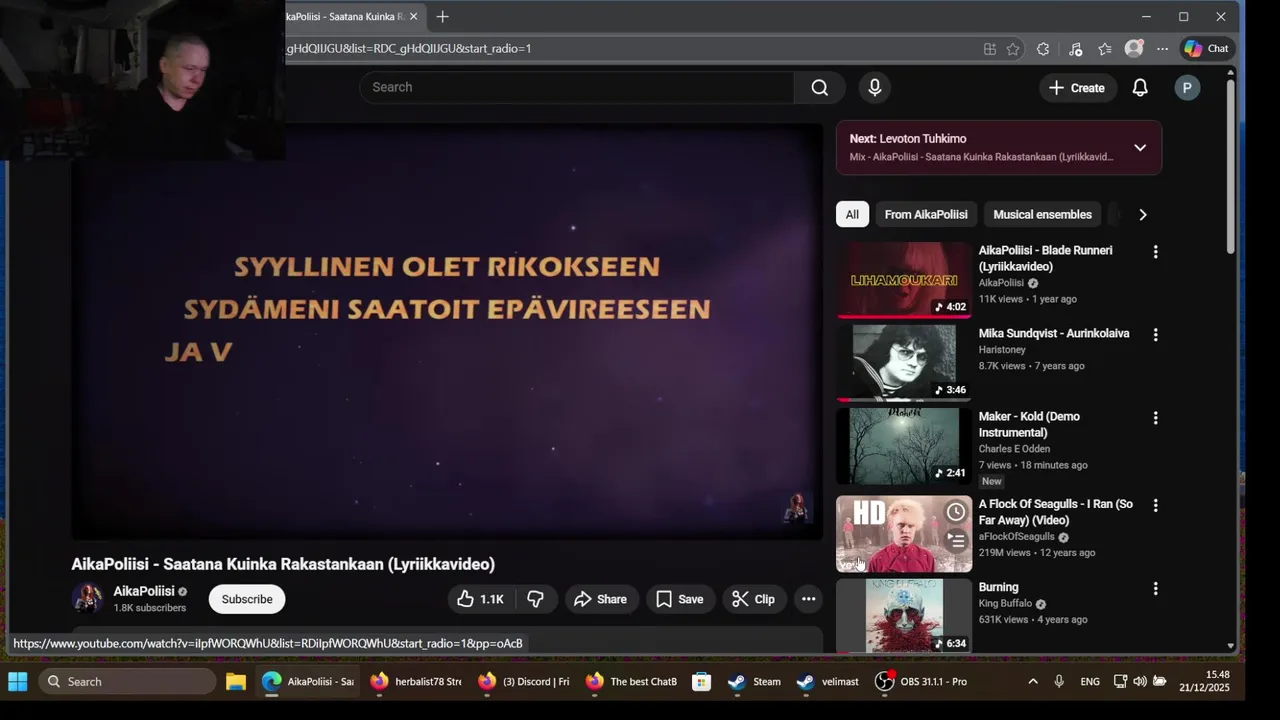The height and width of the screenshot is (720, 1280).
Task: Click the YouTube search magnifier button
Action: [820, 87]
